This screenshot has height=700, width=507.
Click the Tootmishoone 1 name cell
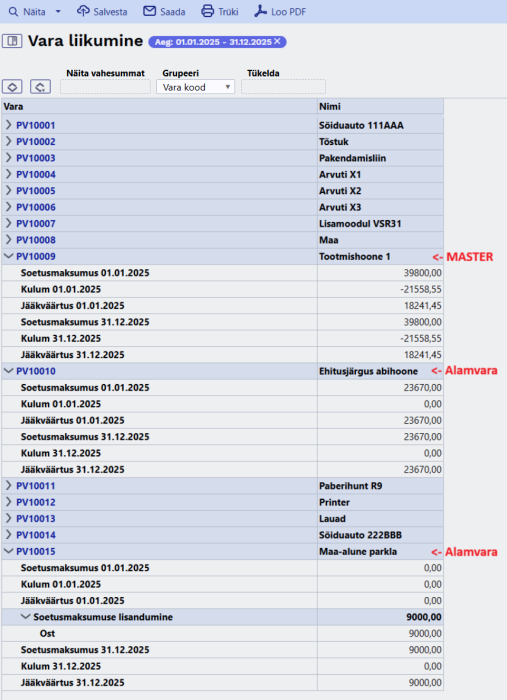(x=380, y=257)
